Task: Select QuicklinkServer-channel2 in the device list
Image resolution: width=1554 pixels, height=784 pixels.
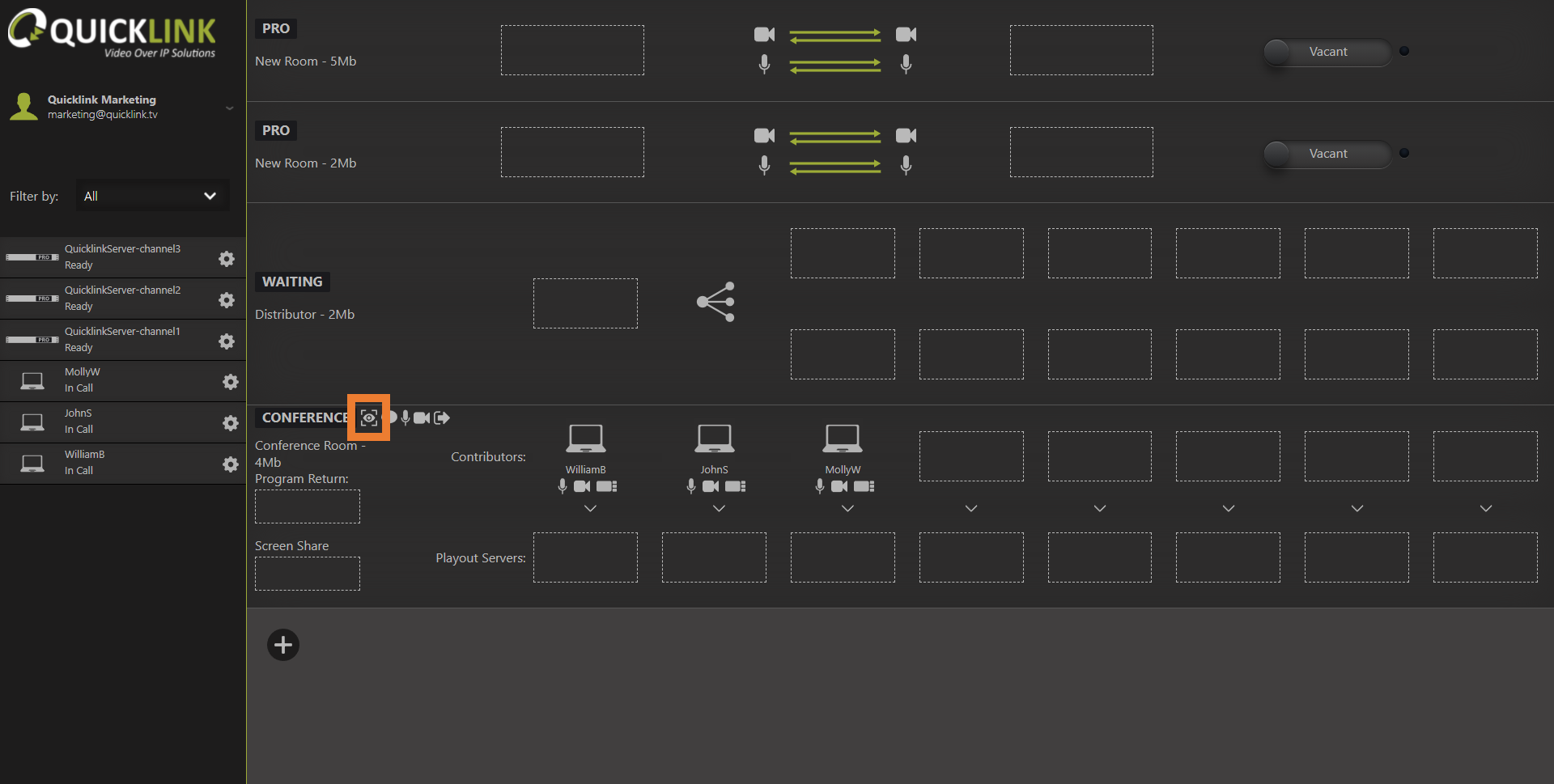Action: point(121,299)
